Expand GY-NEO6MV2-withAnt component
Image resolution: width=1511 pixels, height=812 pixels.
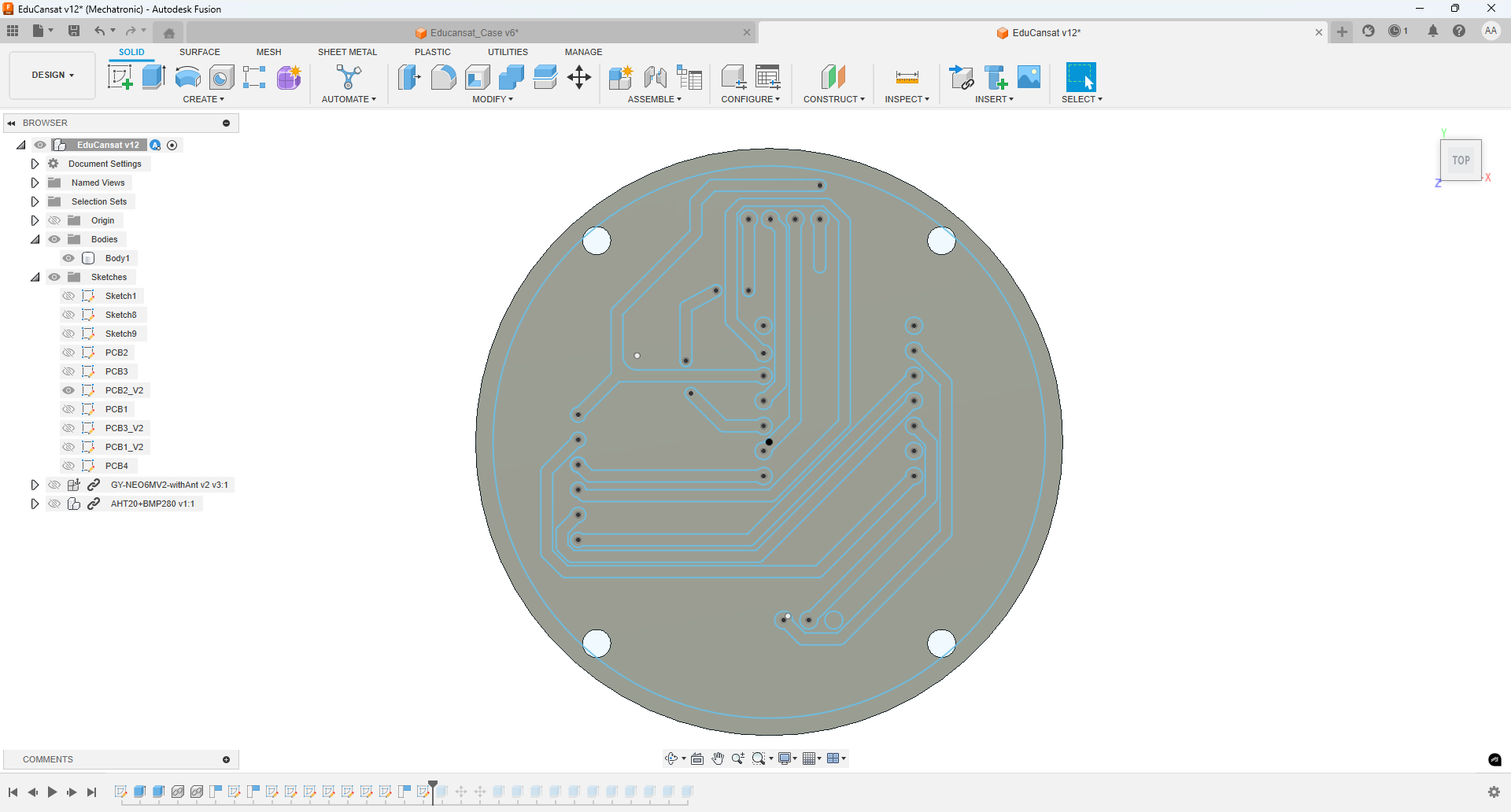click(35, 485)
